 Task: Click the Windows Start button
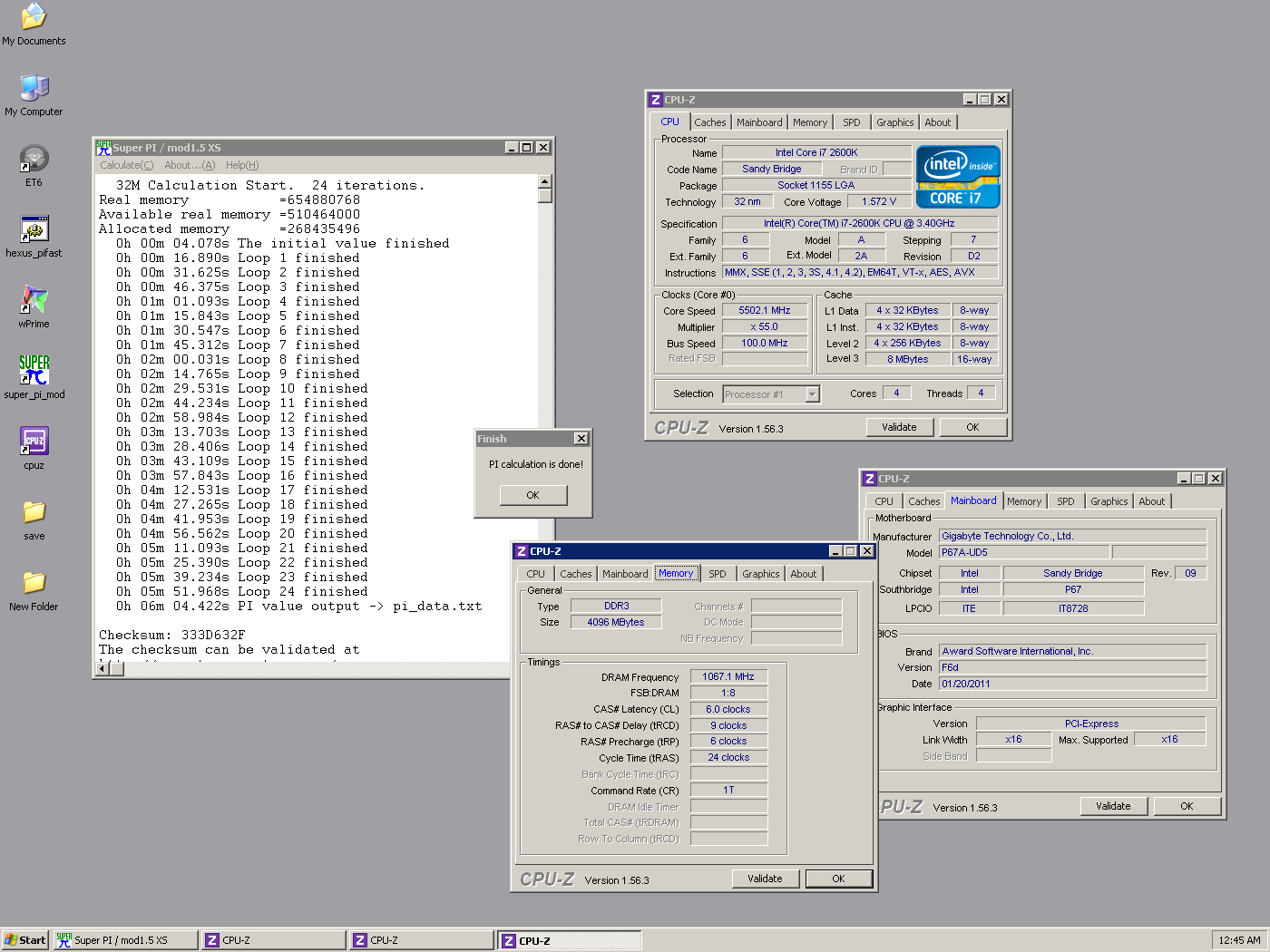point(24,940)
